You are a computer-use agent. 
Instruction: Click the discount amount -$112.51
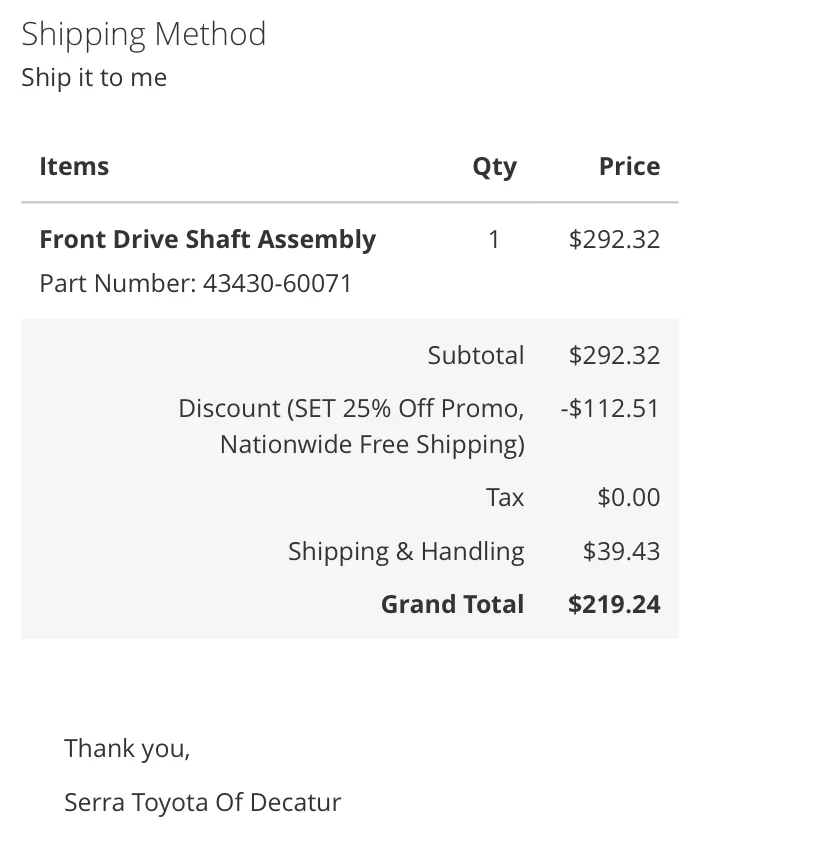(x=610, y=408)
